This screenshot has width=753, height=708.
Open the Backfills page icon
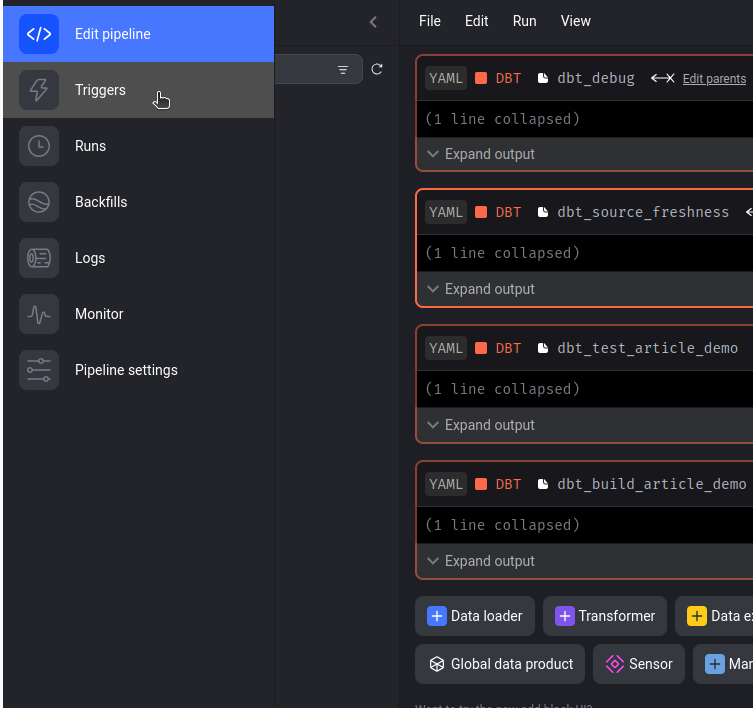pyautogui.click(x=39, y=202)
